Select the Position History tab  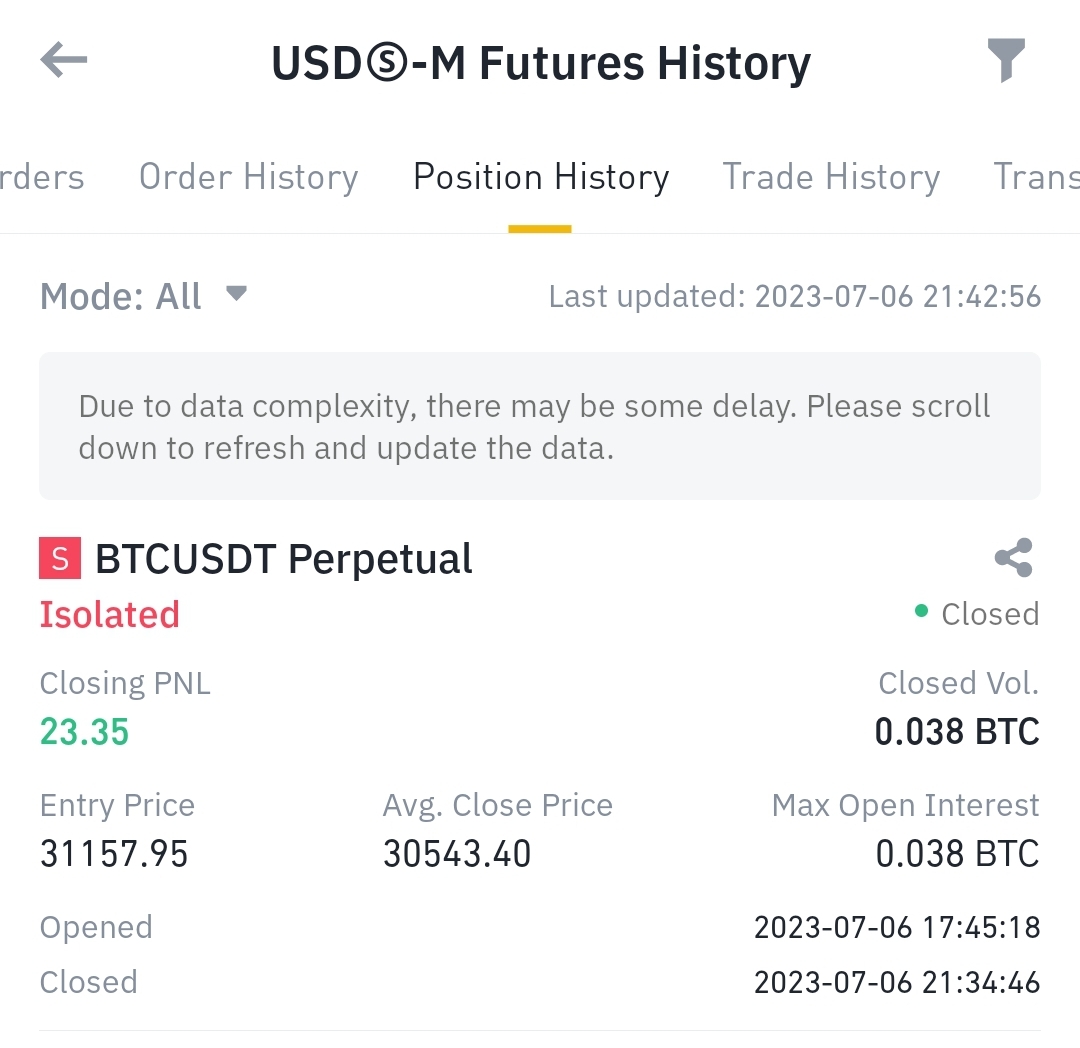pyautogui.click(x=541, y=177)
